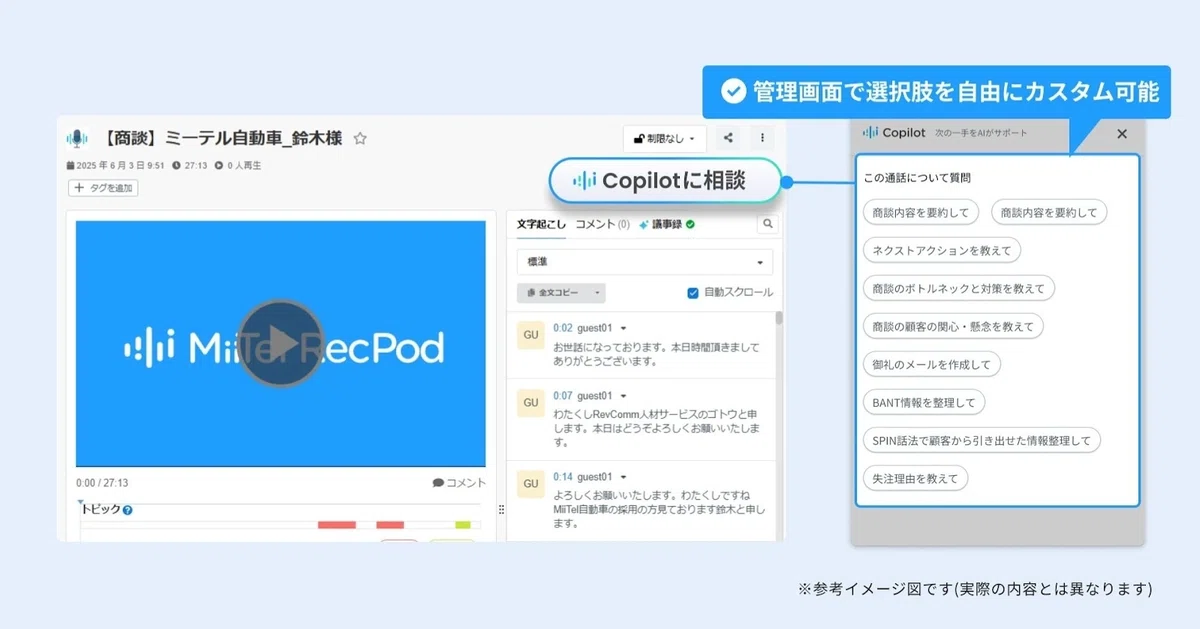1200x629 pixels.
Task: Click the 0人再生 play count
Action: pyautogui.click(x=239, y=165)
